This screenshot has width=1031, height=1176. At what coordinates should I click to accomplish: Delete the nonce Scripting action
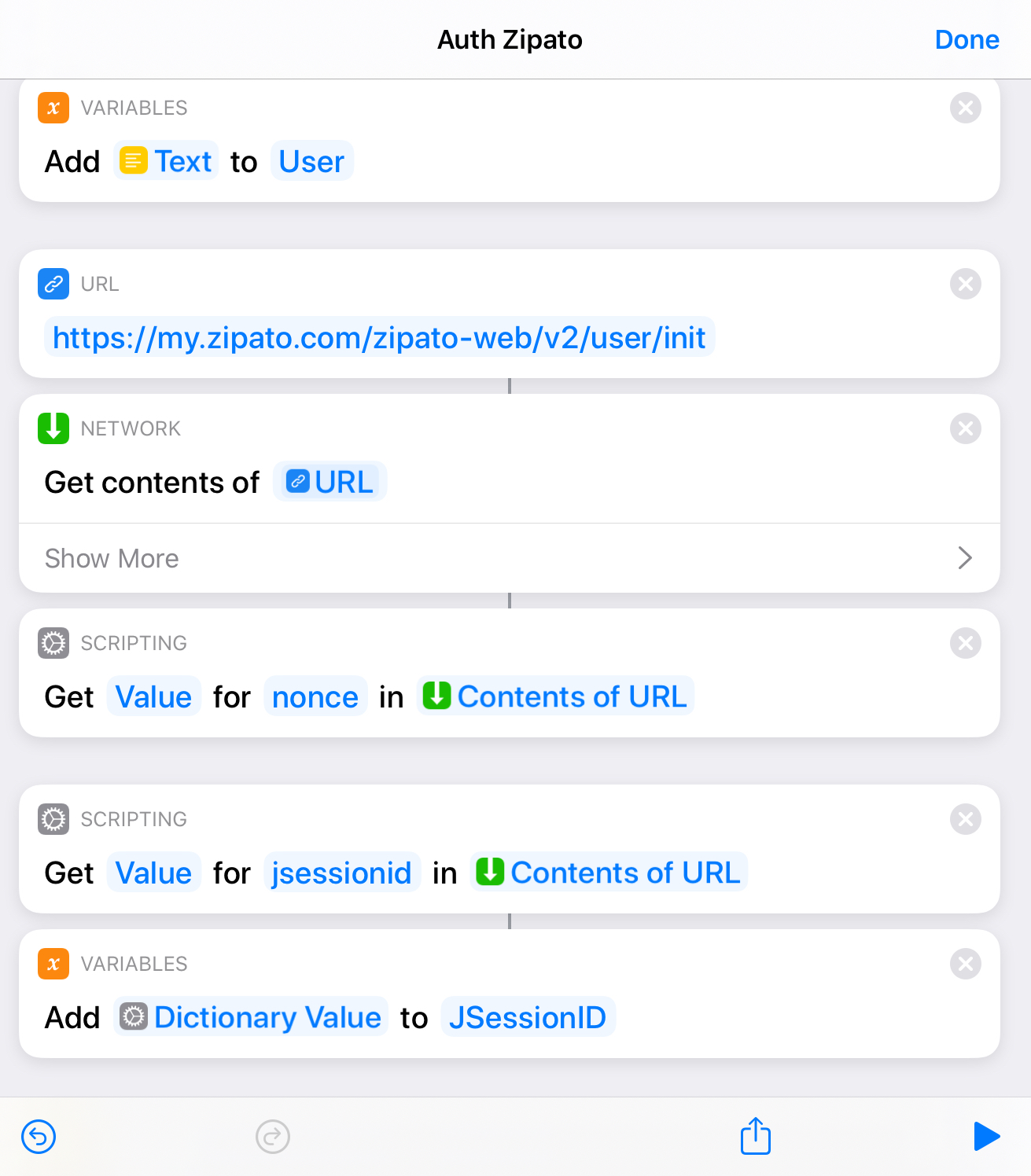pos(966,643)
